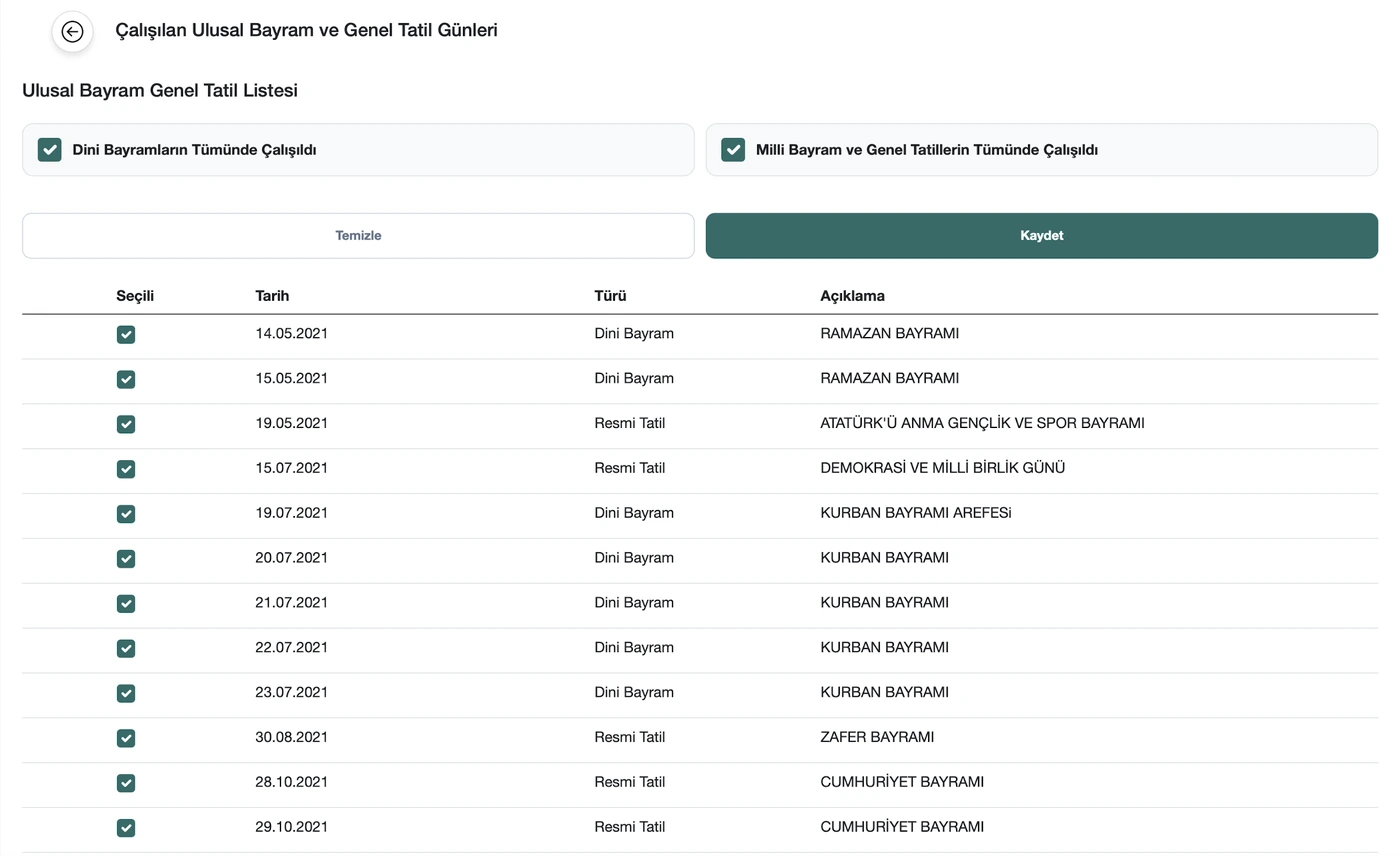Viewport: 1400px width, 856px height.
Task: Toggle the 15.07.2021 row checkbox
Action: [x=126, y=469]
